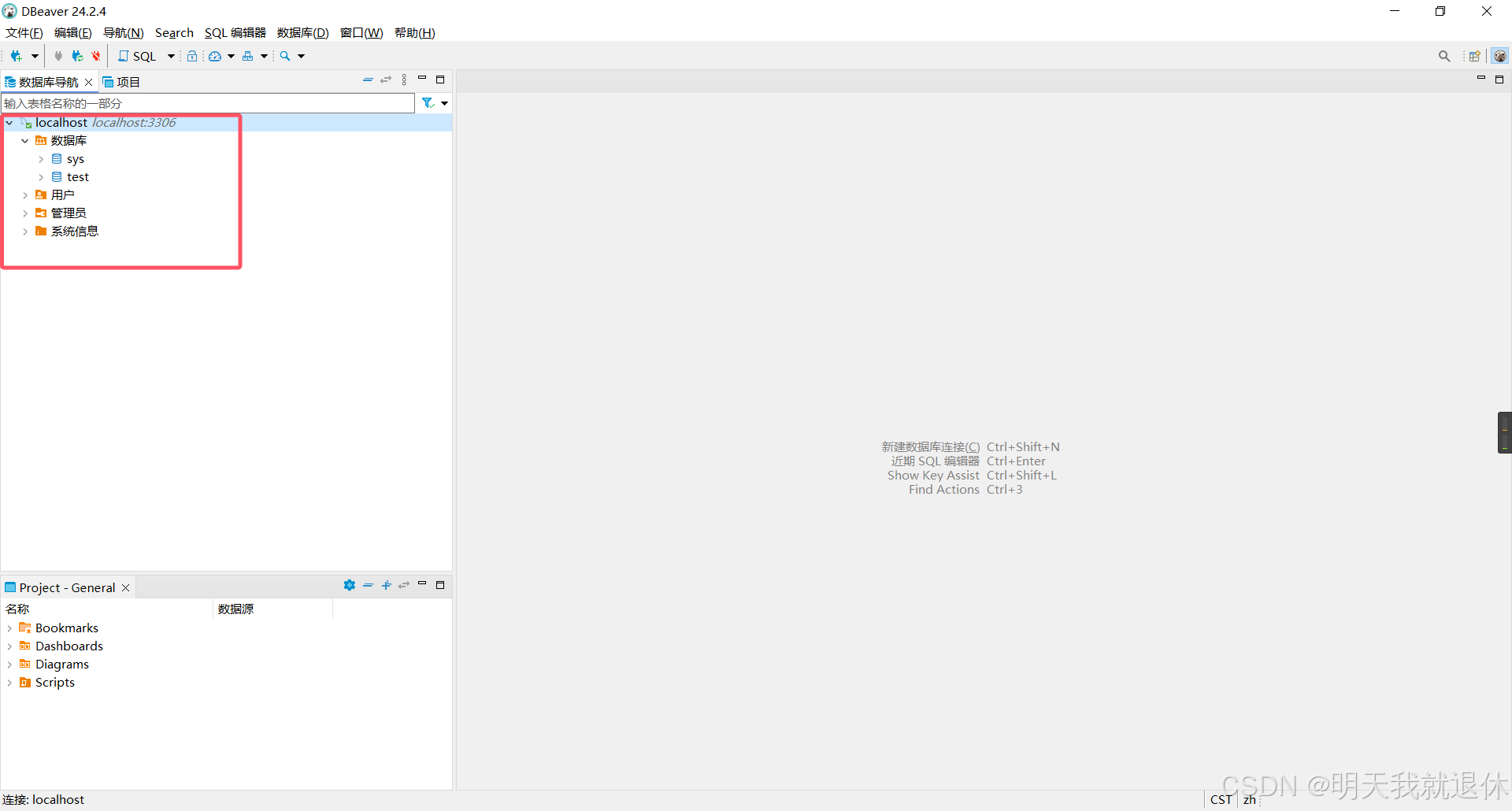The image size is (1512, 811).
Task: Click the open perspective icon
Action: pos(1474,56)
